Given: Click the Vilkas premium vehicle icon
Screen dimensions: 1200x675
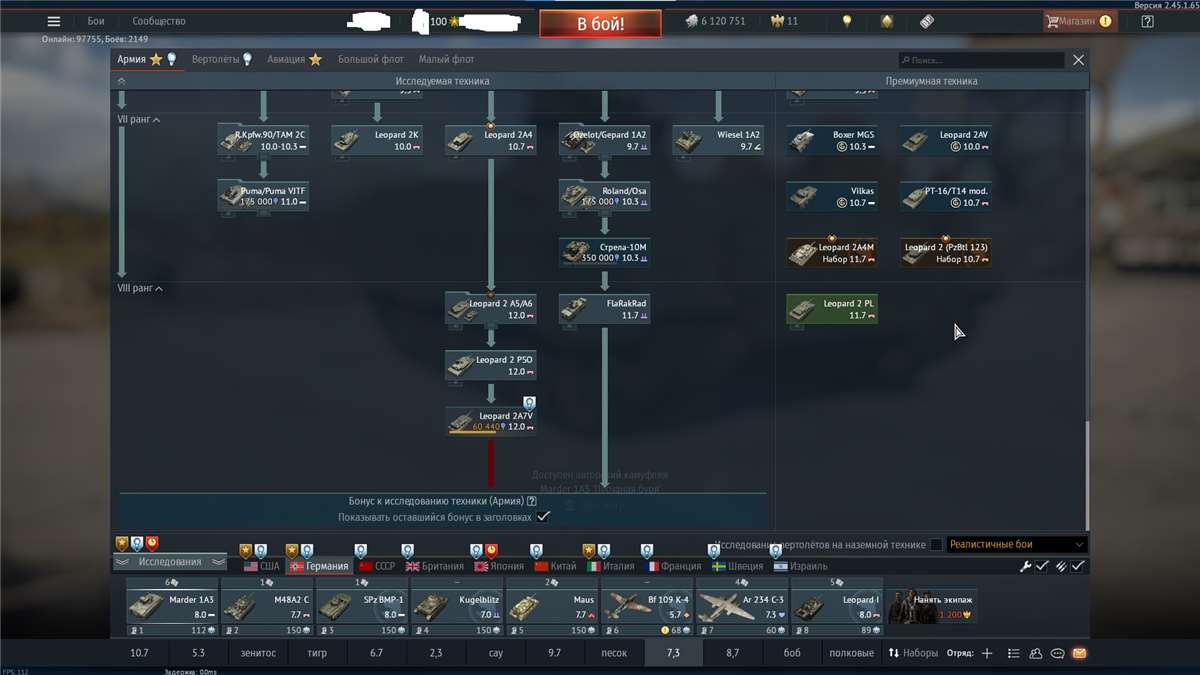Looking at the screenshot, I should pyautogui.click(x=803, y=197).
